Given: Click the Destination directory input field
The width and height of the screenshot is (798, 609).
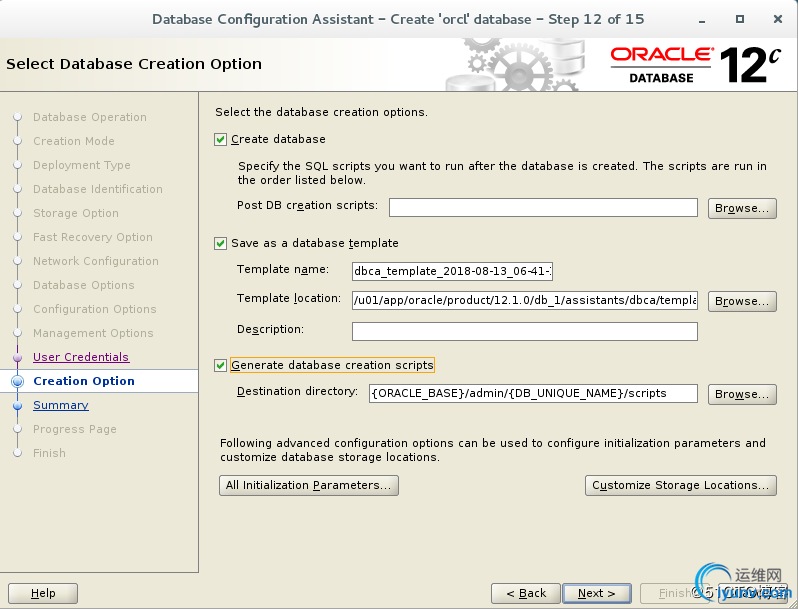Looking at the screenshot, I should [x=533, y=393].
